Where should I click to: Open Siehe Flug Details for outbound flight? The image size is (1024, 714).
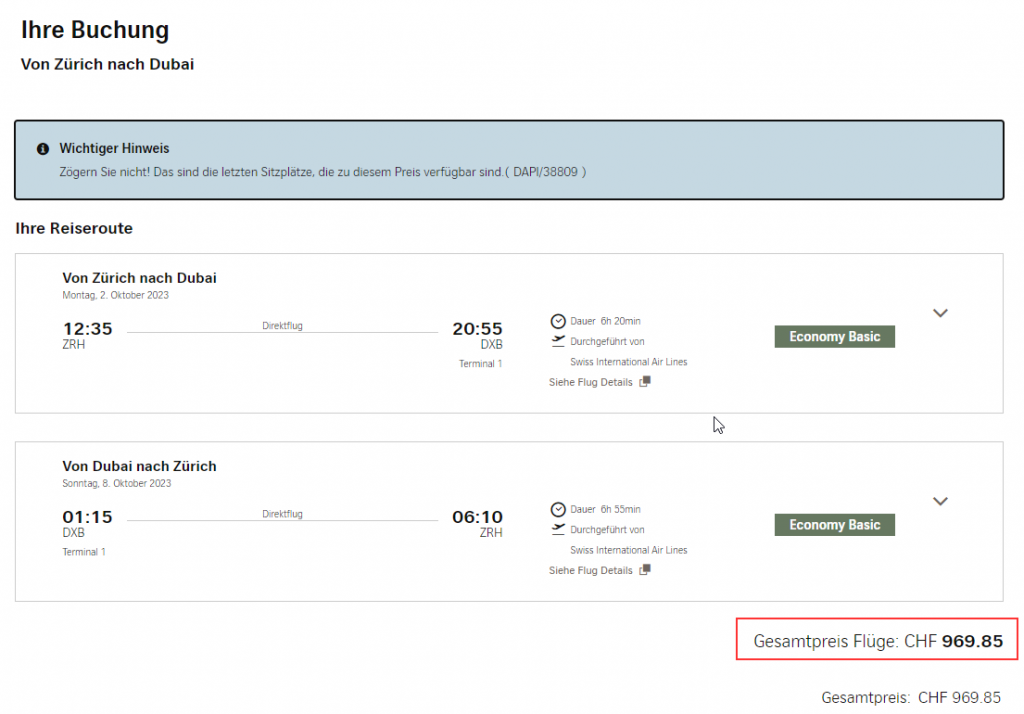(591, 382)
